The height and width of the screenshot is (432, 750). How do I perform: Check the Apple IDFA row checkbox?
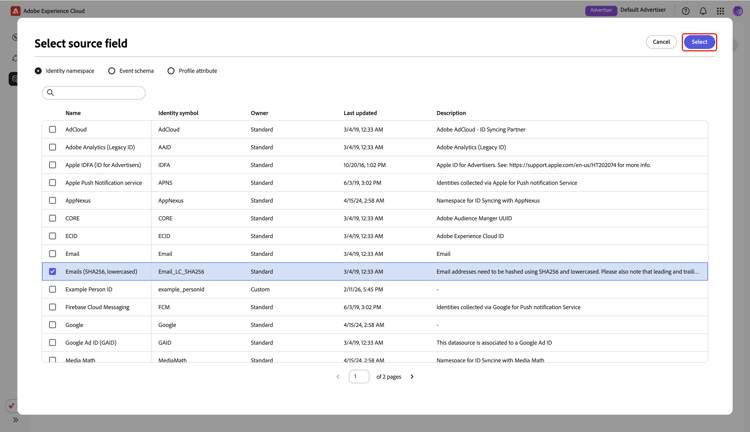[x=53, y=165]
